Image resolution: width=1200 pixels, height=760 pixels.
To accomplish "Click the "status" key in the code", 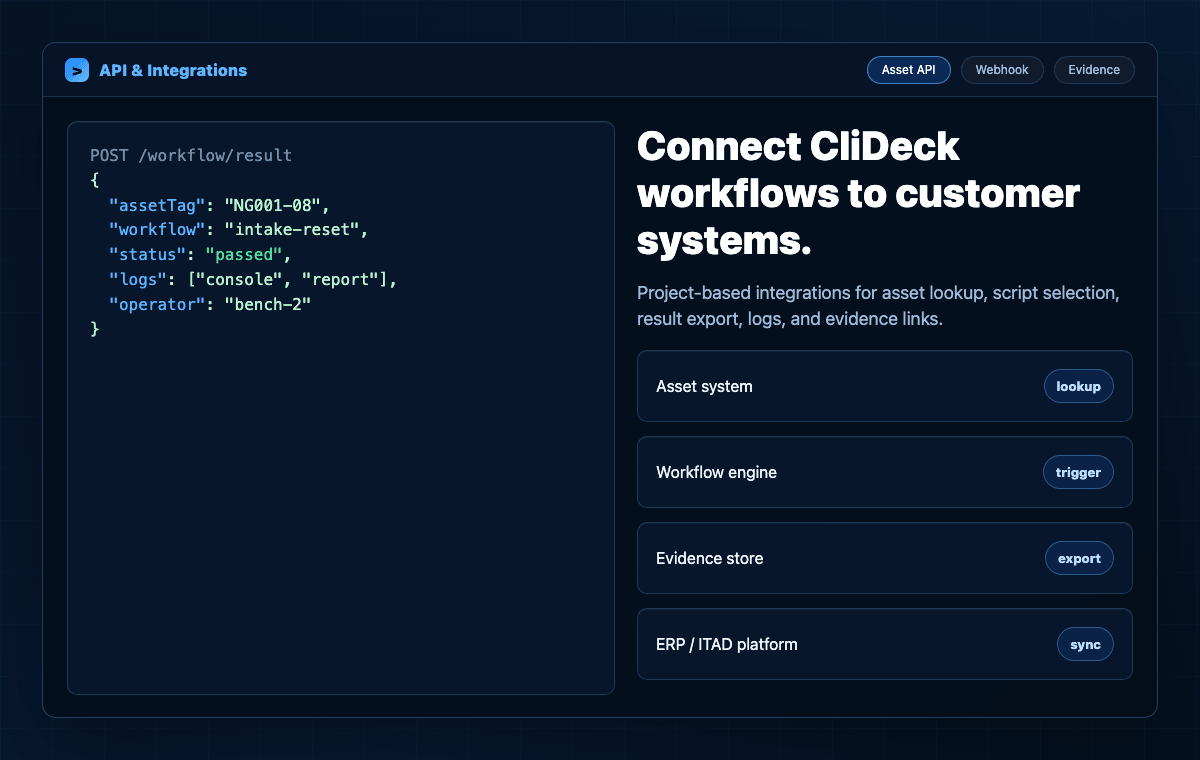I will click(148, 254).
